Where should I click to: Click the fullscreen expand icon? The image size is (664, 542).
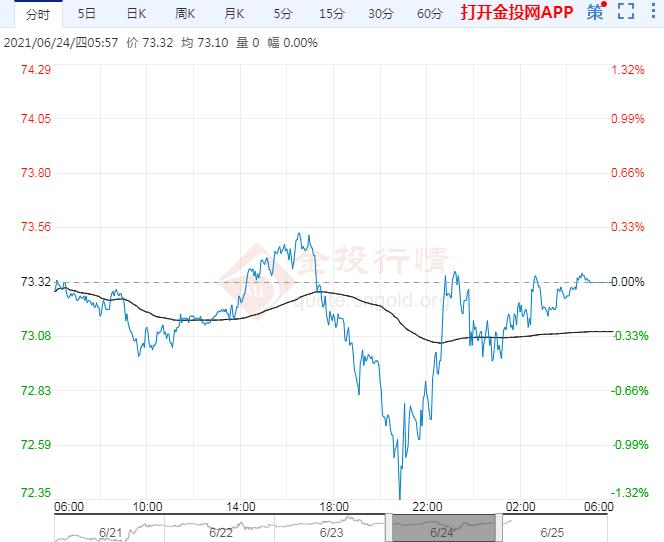click(x=626, y=13)
